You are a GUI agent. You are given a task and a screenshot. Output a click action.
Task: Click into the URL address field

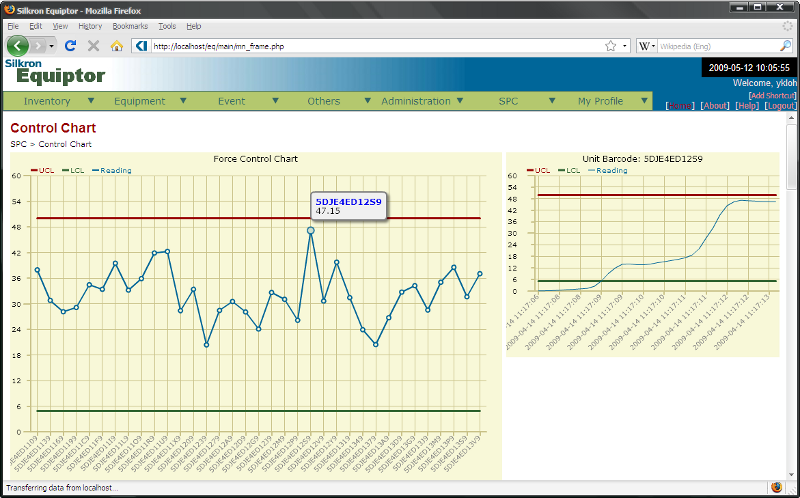(x=377, y=46)
